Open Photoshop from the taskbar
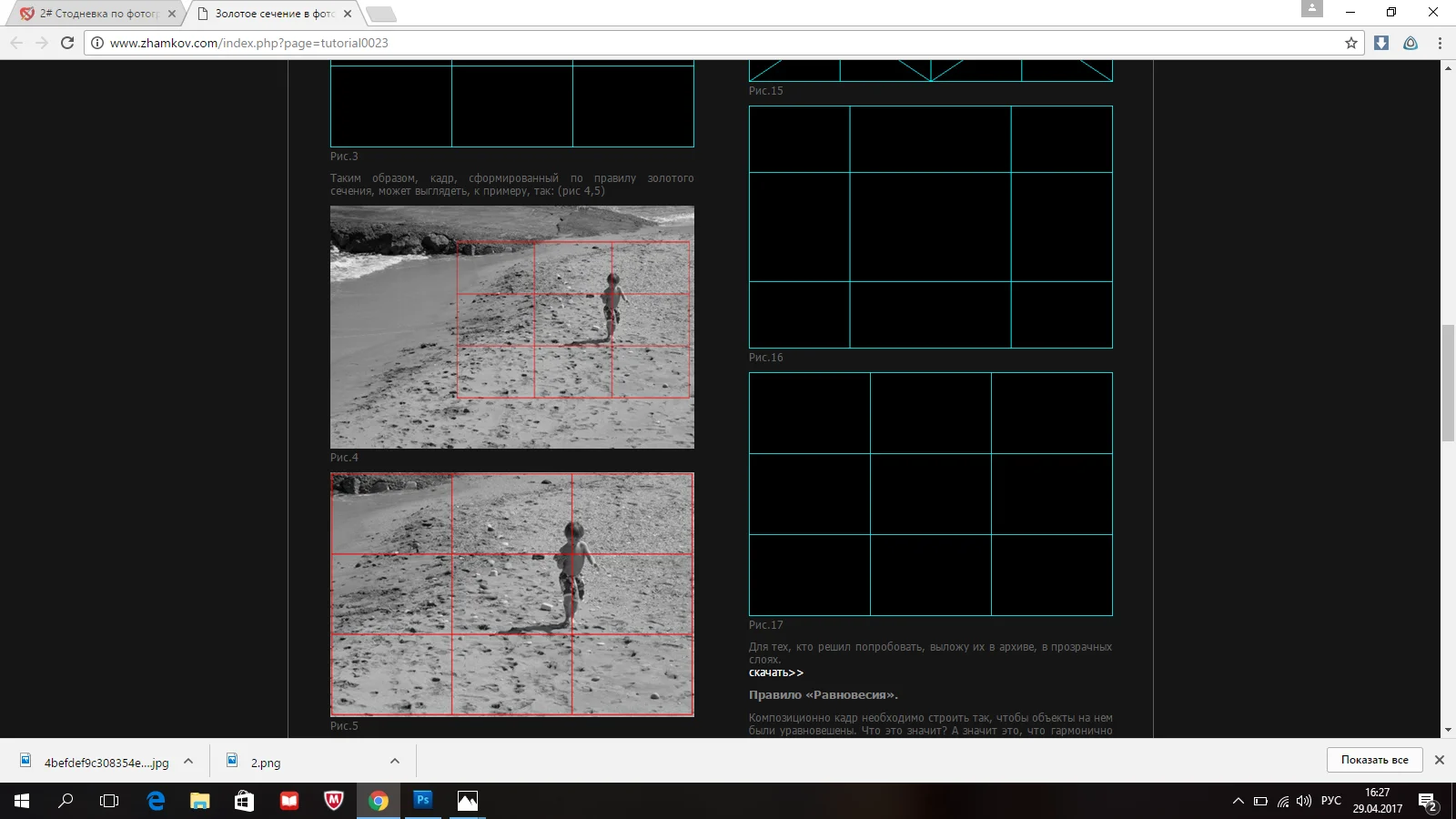Viewport: 1456px width, 819px height. pyautogui.click(x=423, y=801)
